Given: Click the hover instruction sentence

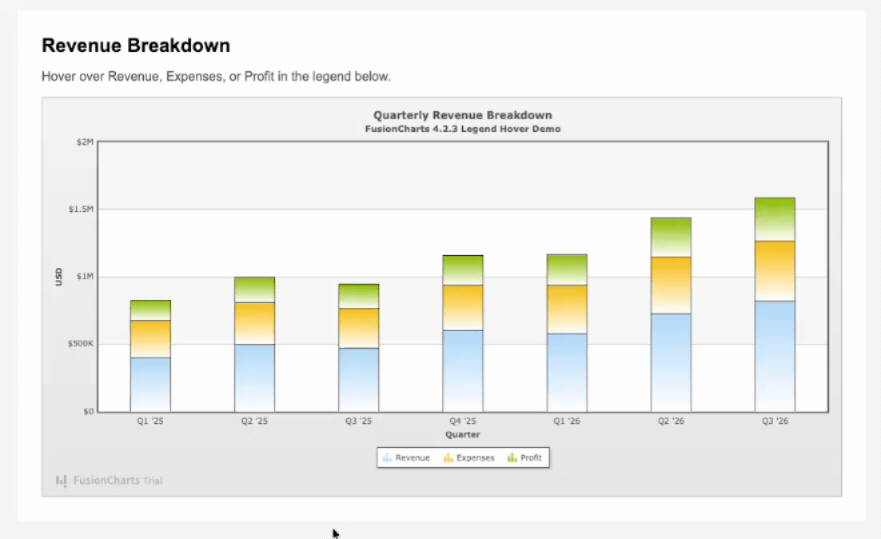Looking at the screenshot, I should (x=216, y=76).
